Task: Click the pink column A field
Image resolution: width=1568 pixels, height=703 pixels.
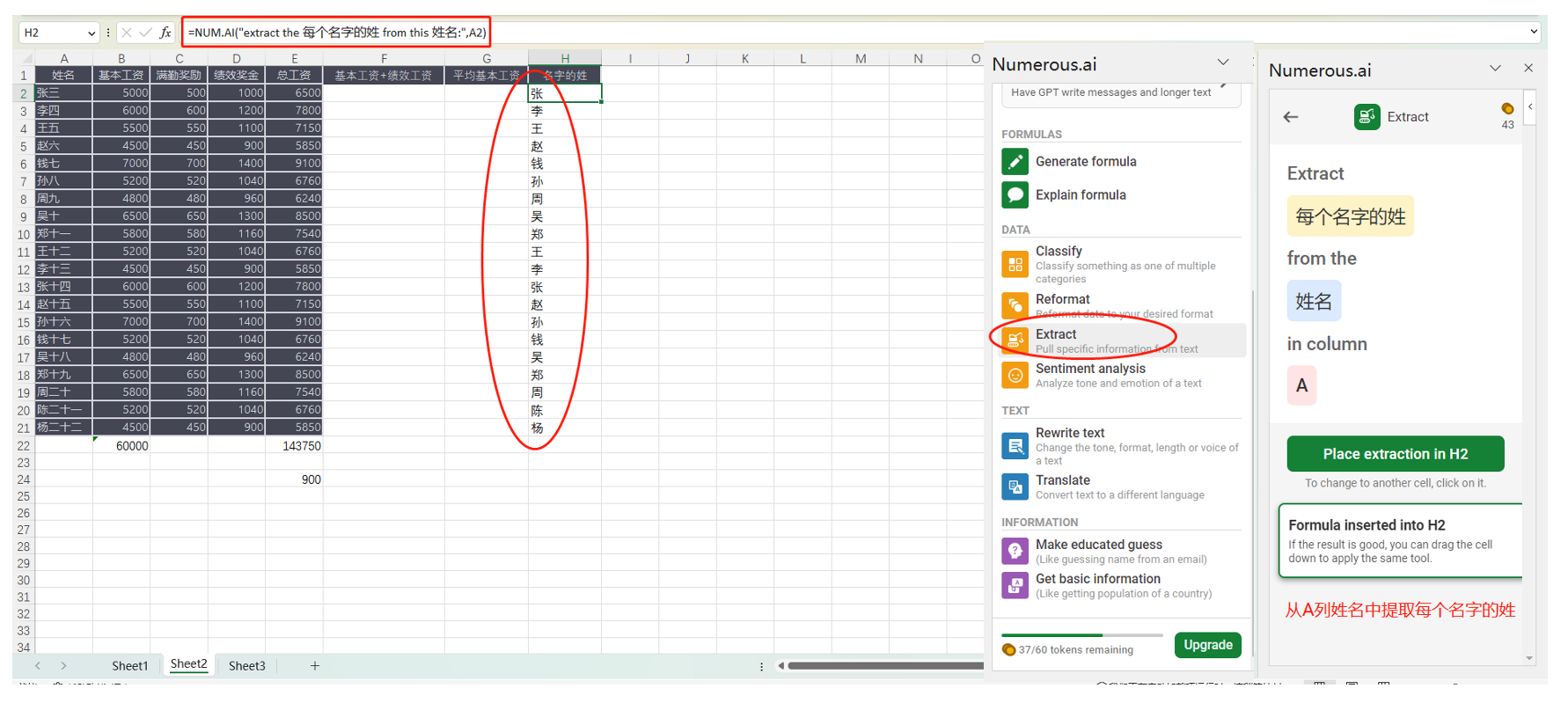Action: [1301, 385]
